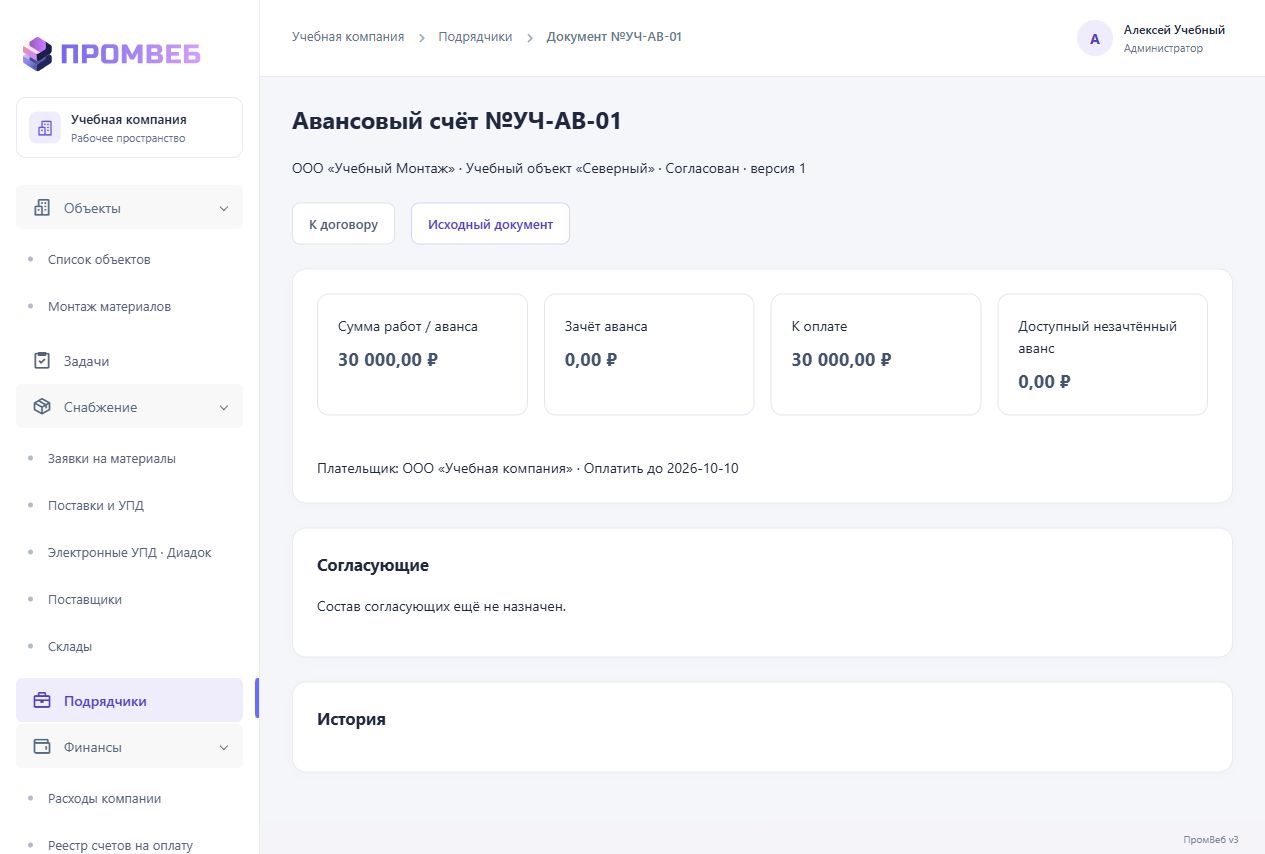Click the user avatar with letter А

pyautogui.click(x=1095, y=39)
